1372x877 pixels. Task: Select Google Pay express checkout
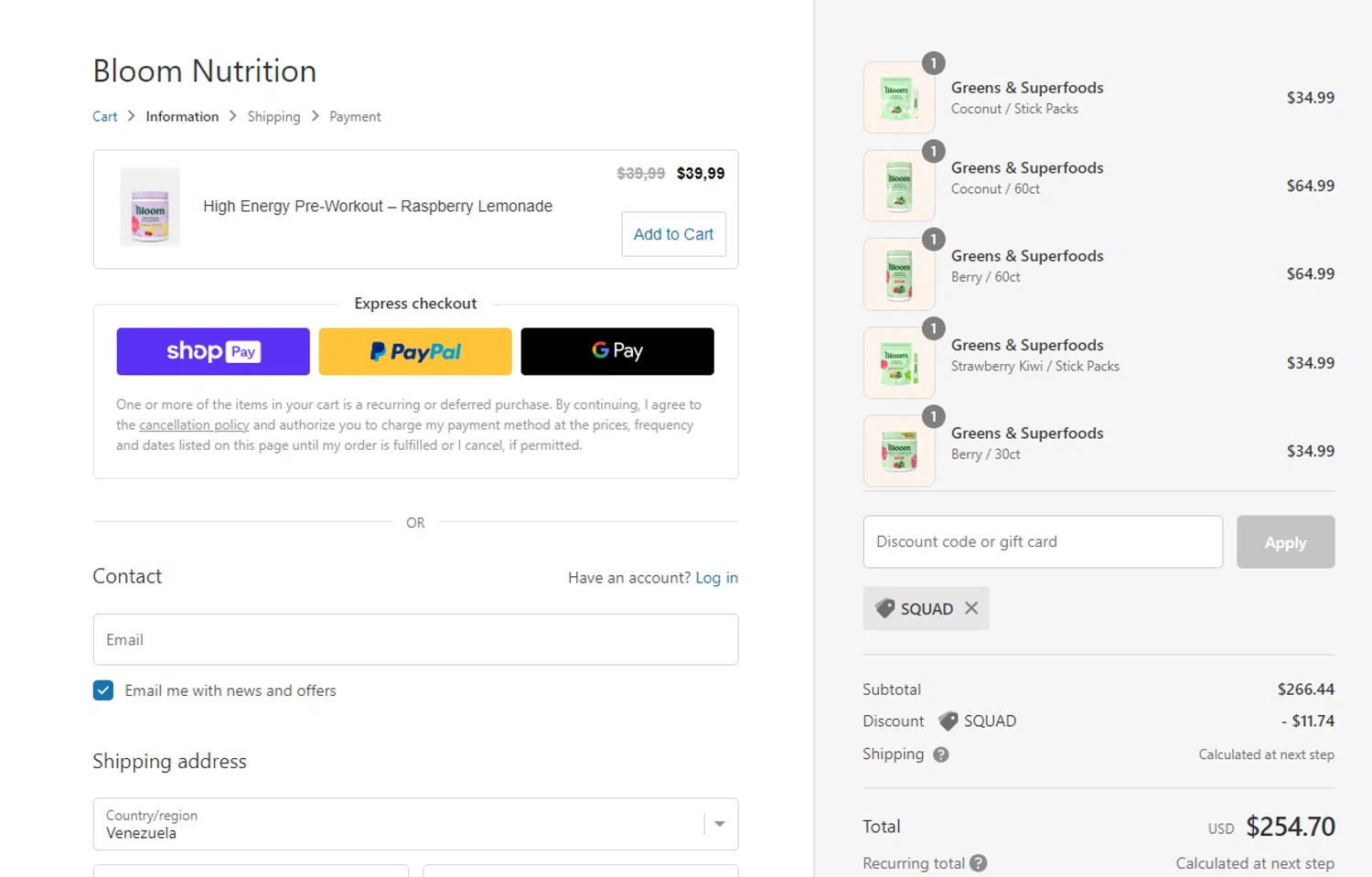617,351
